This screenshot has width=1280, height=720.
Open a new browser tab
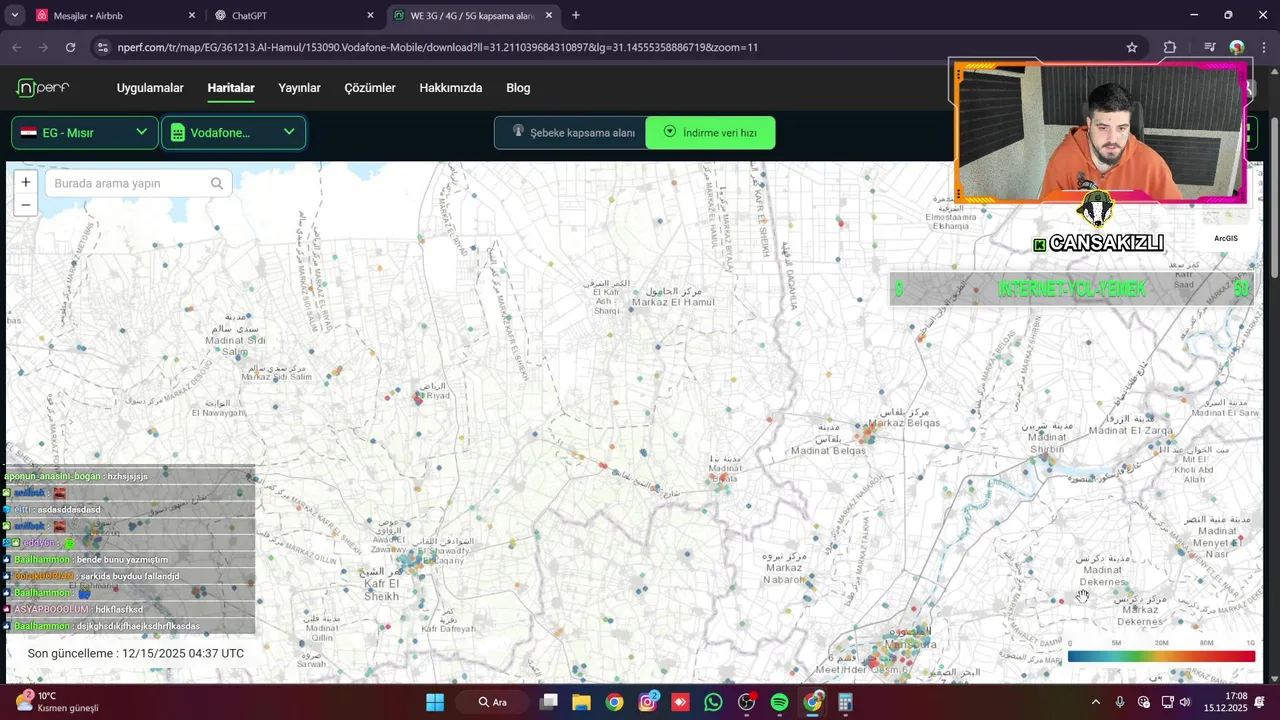575,15
